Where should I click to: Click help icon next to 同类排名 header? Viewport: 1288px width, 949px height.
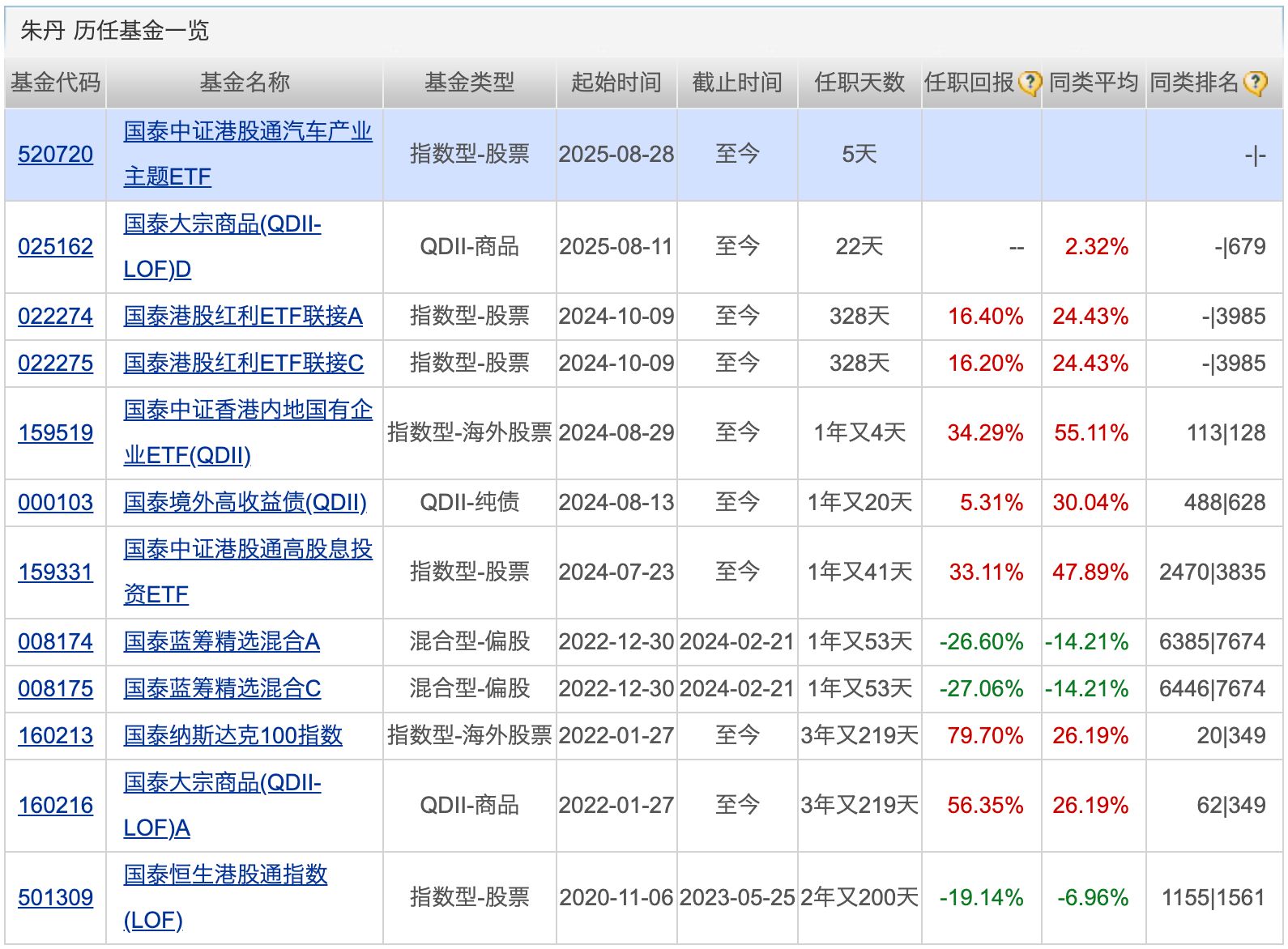click(1254, 83)
